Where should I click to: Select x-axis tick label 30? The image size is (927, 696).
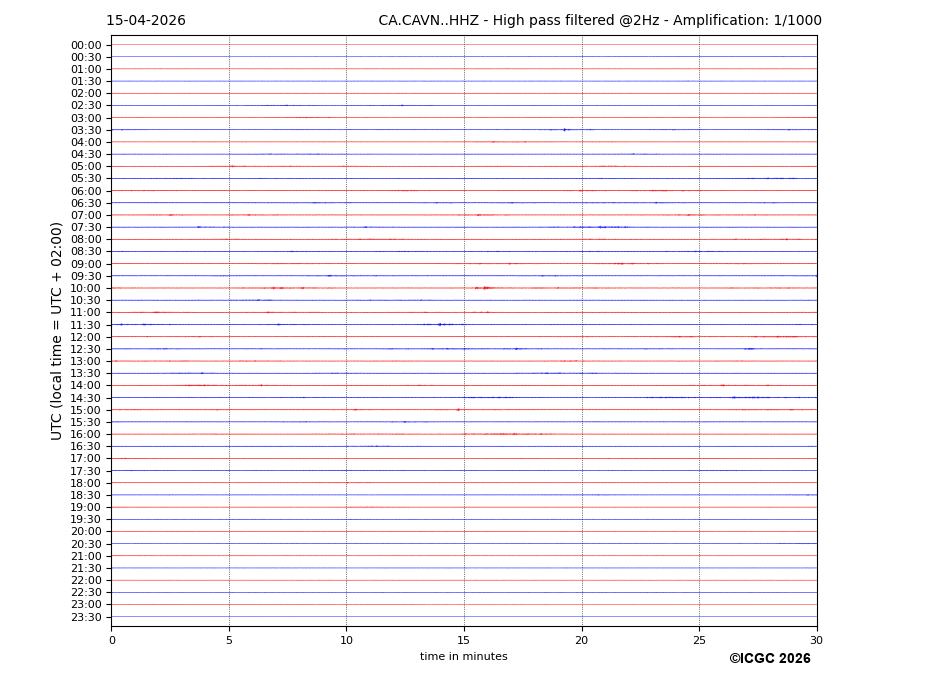point(816,640)
